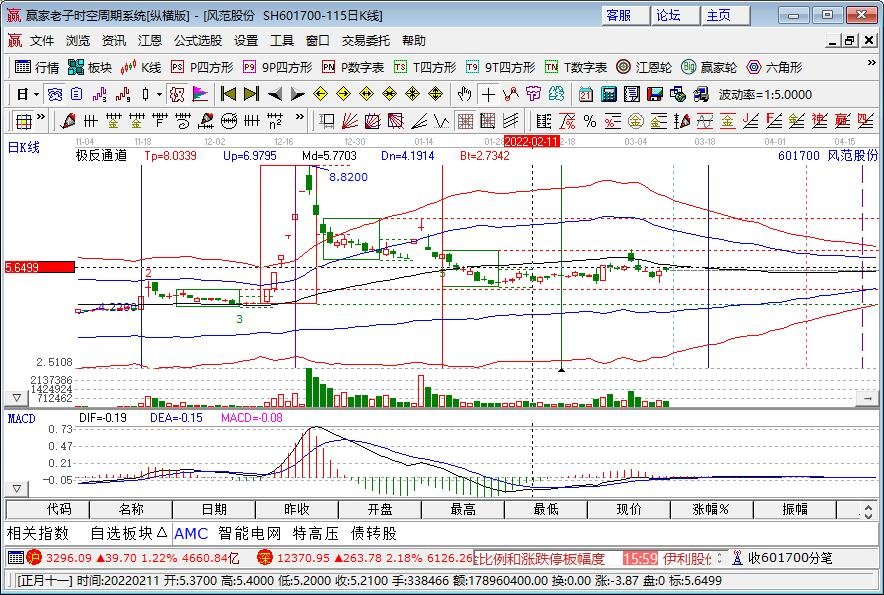The image size is (884, 595).
Task: Toggle the square grid overlay button
Action: tap(465, 121)
